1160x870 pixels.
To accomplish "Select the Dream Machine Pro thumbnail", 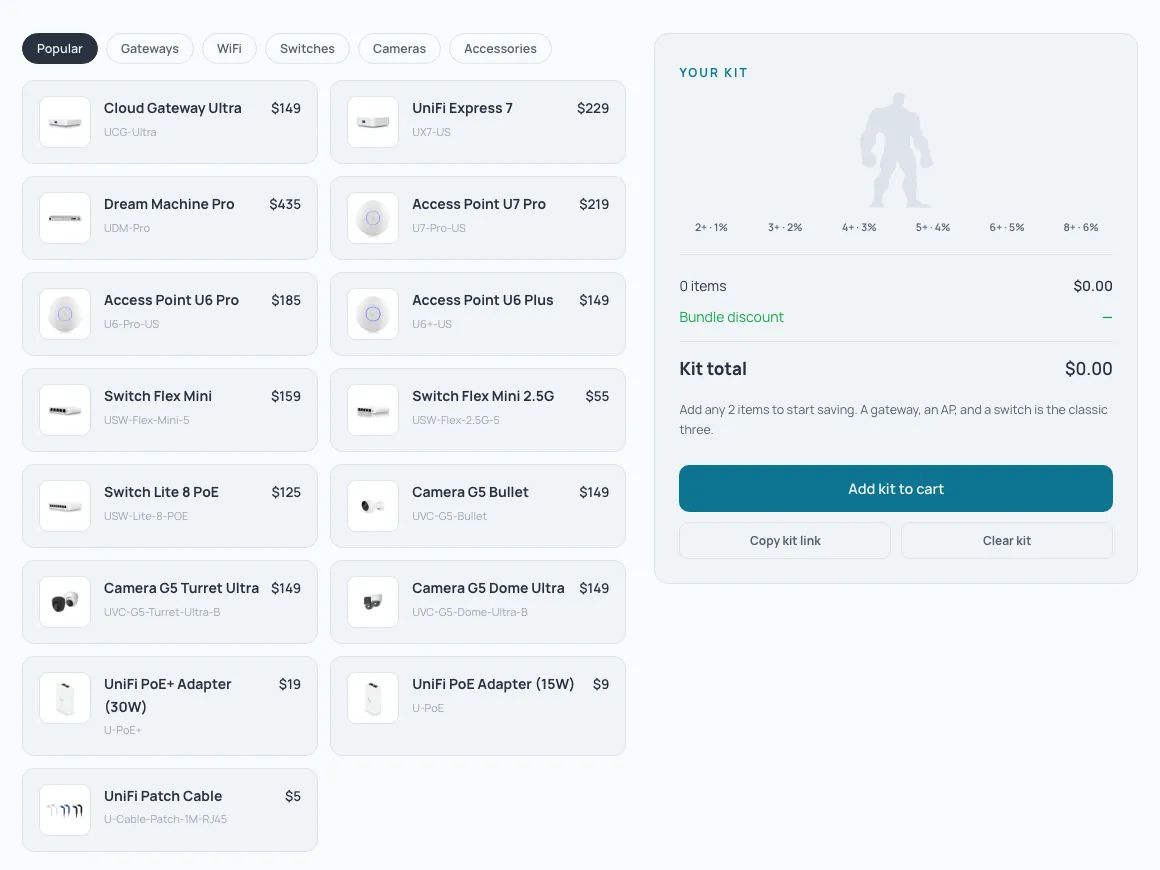I will [65, 218].
